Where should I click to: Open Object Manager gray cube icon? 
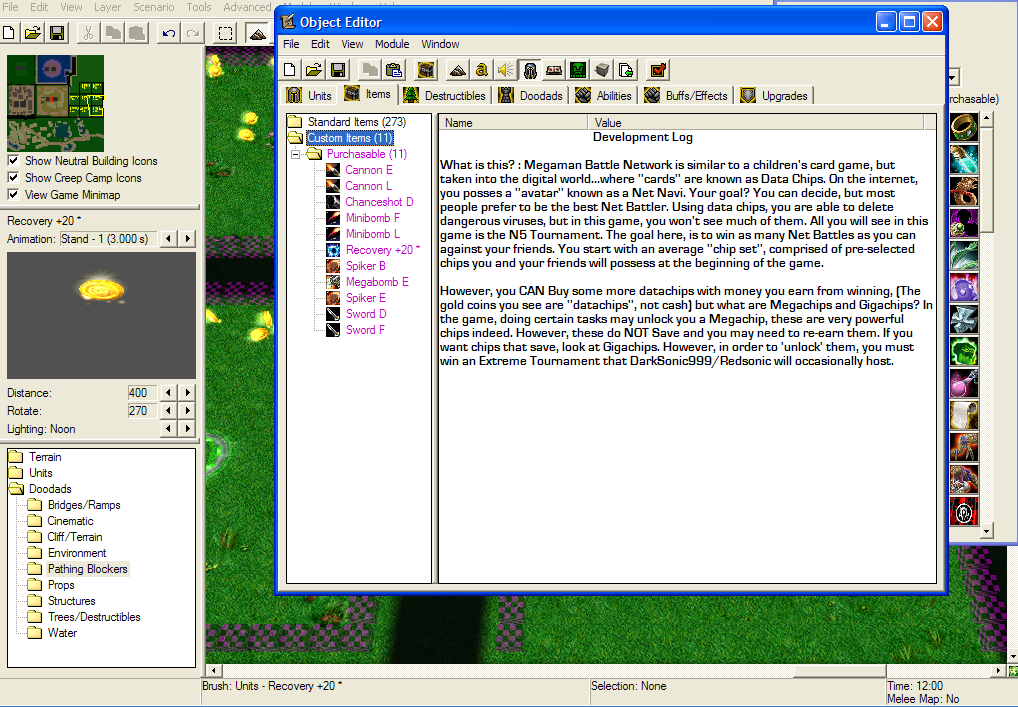pos(602,70)
